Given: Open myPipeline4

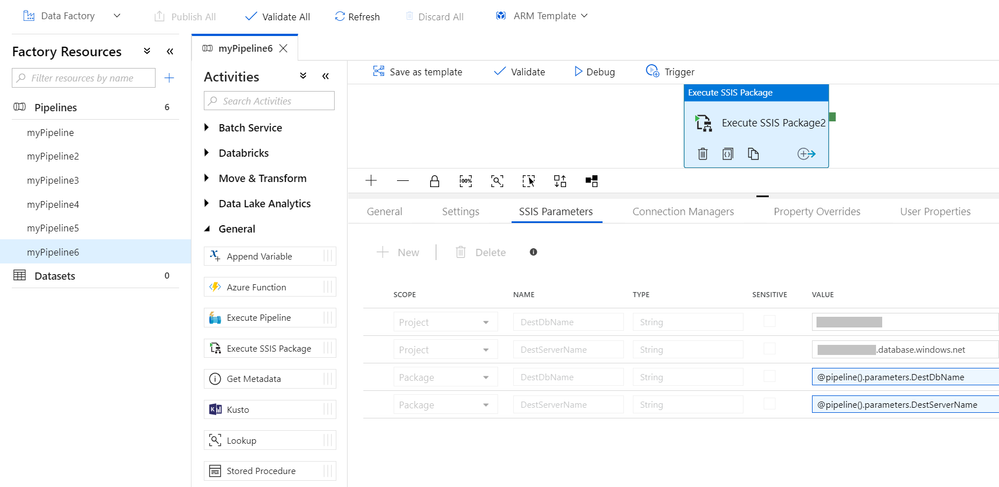Looking at the screenshot, I should 53,205.
